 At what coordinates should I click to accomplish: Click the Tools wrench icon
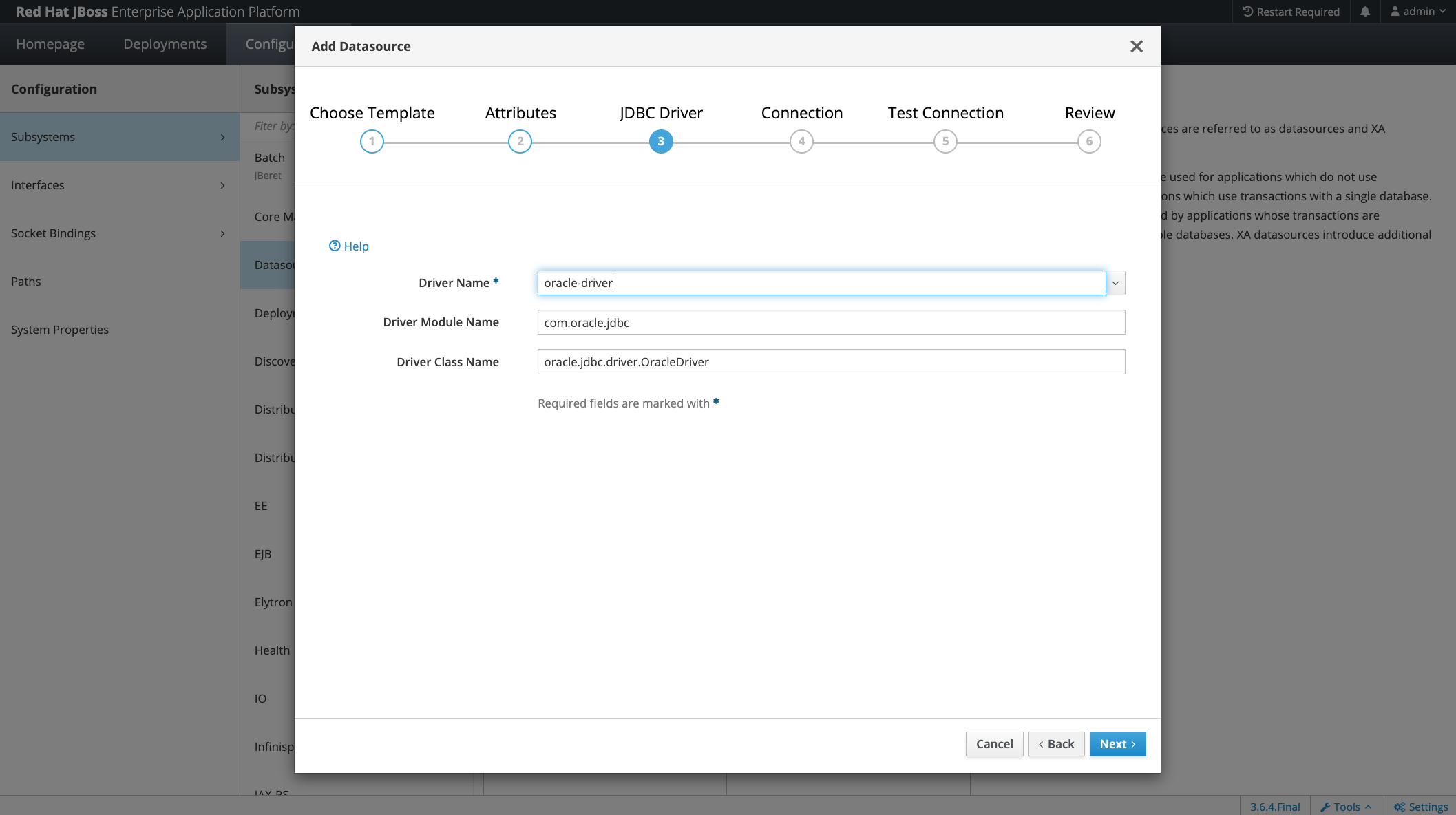coord(1324,806)
